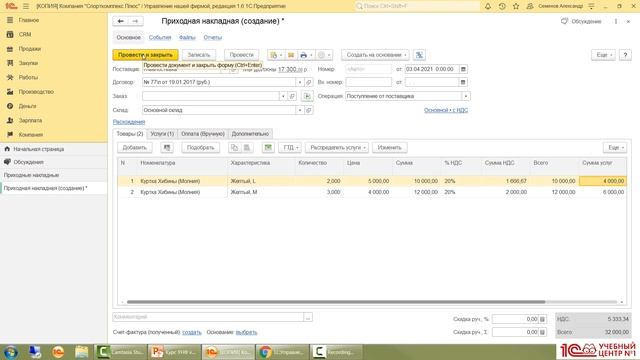Expand the Склад field dropdown arrow
640x360 pixels.
(300, 110)
